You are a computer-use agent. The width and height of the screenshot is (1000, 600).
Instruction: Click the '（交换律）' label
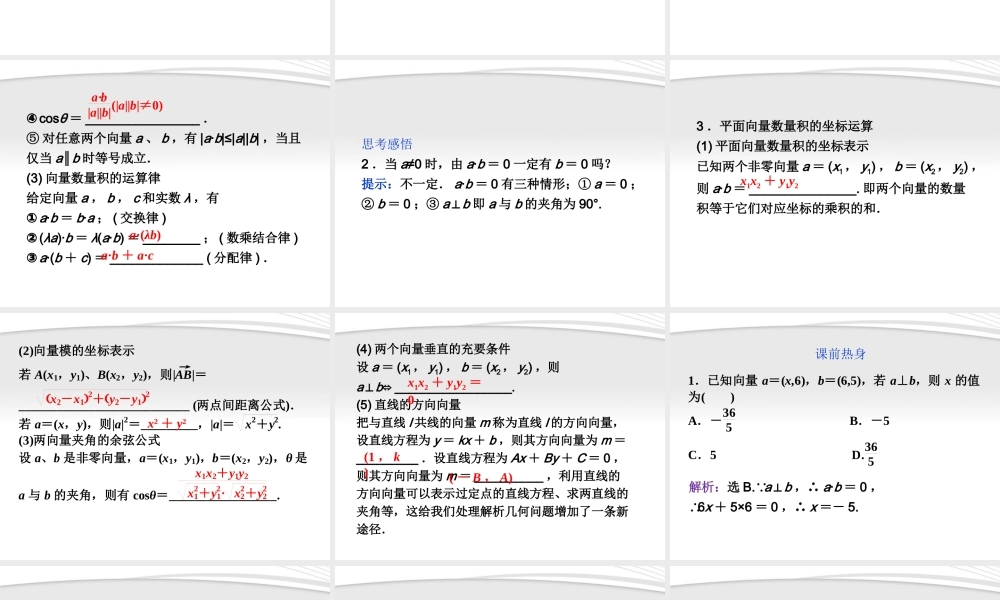140,218
